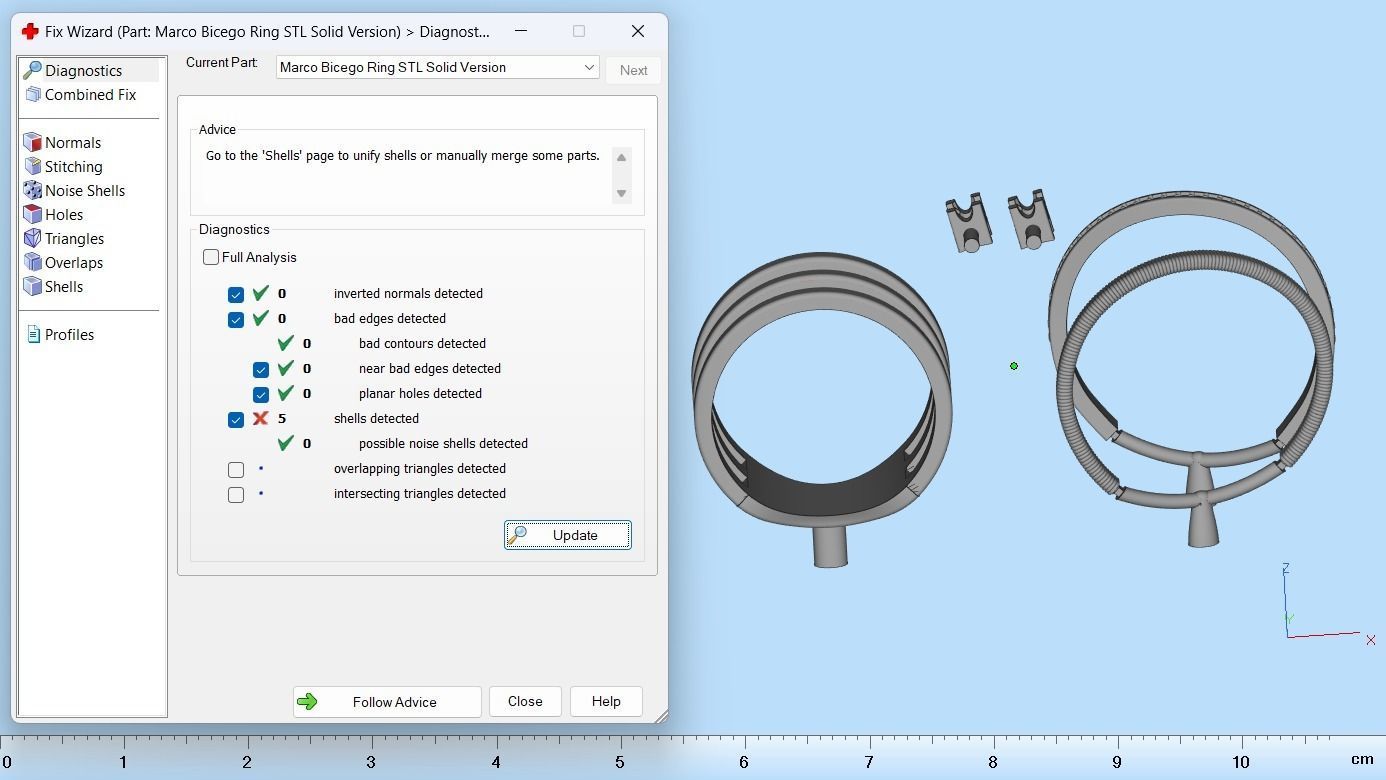
Task: Click the Shells page icon
Action: (32, 287)
